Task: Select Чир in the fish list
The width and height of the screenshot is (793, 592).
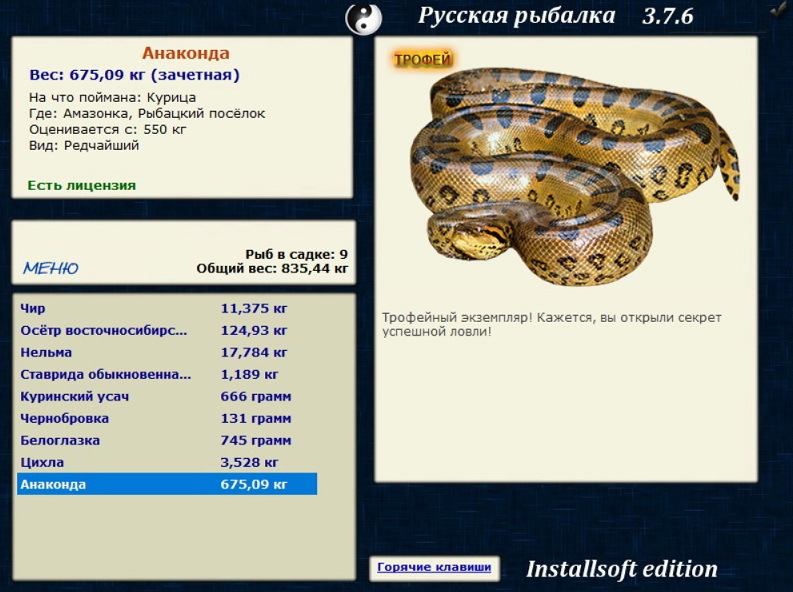Action: click(x=167, y=308)
